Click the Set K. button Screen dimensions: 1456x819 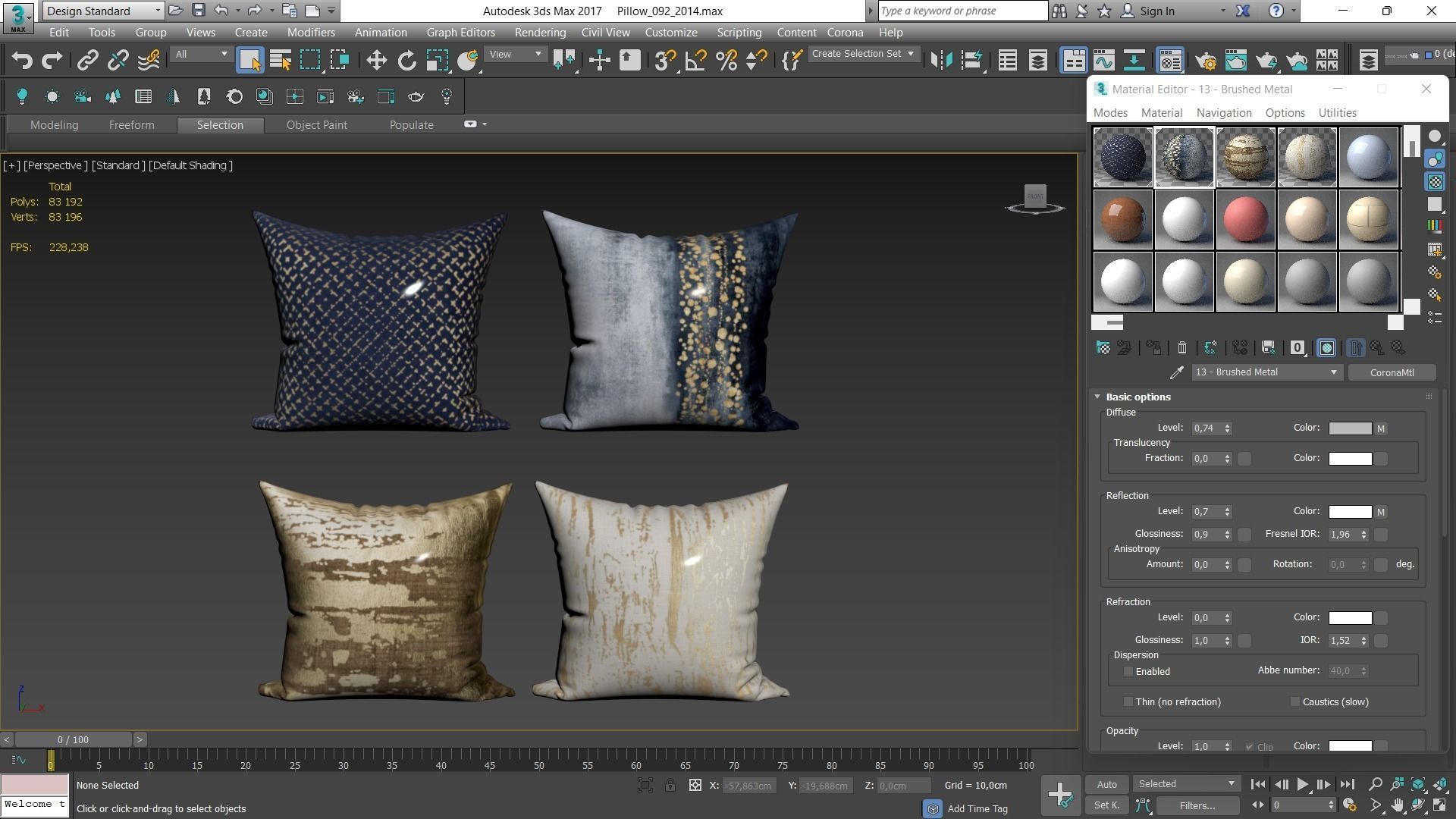tap(1106, 805)
